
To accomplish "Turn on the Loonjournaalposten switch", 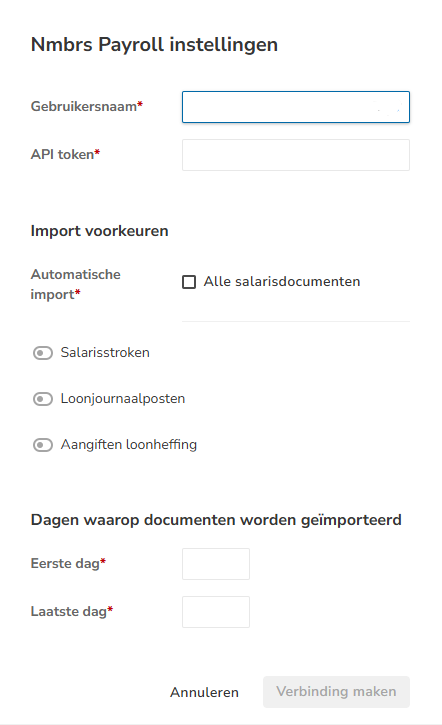I will [x=43, y=399].
